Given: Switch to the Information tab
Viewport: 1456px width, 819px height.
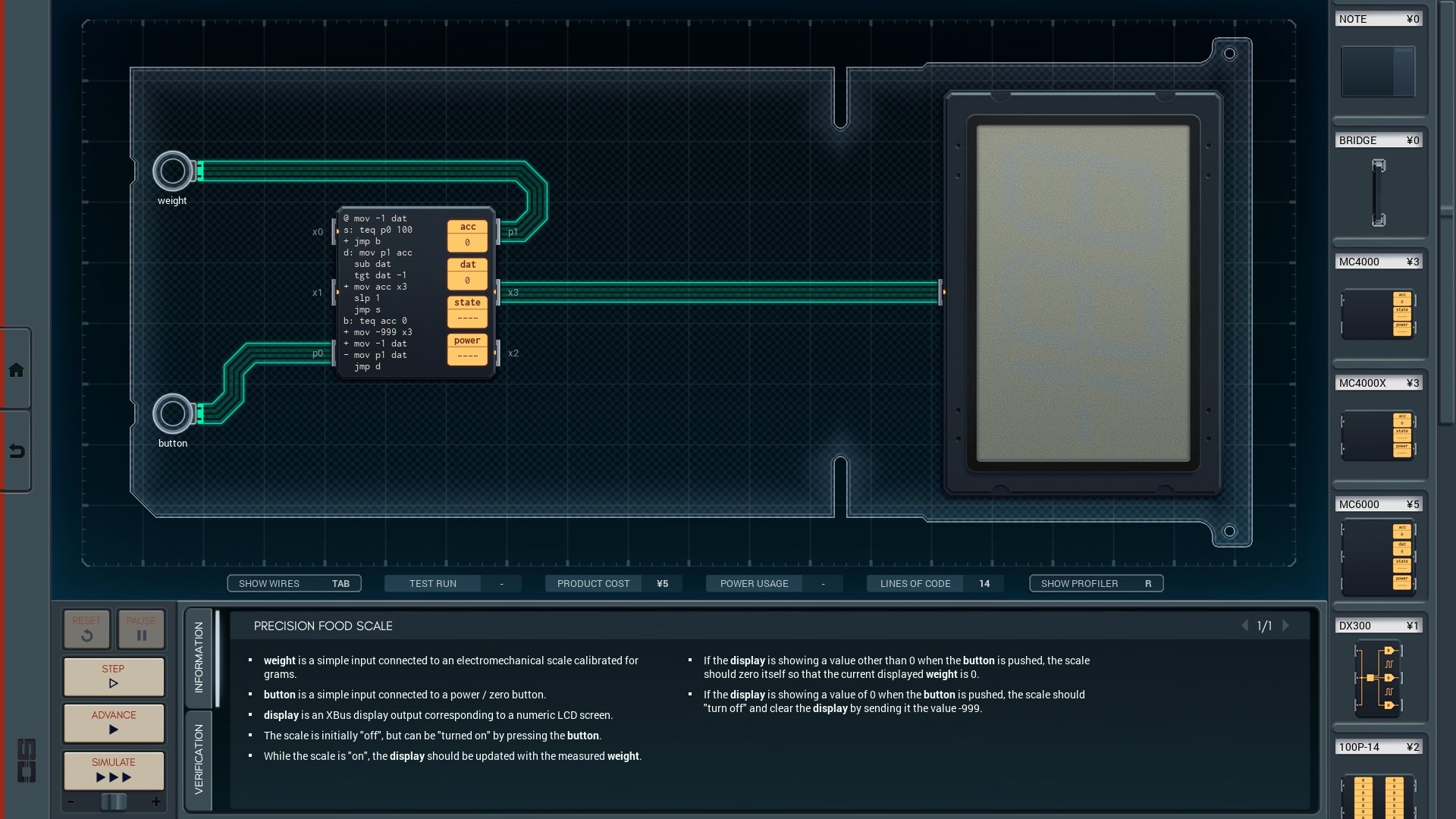Looking at the screenshot, I should [x=199, y=657].
